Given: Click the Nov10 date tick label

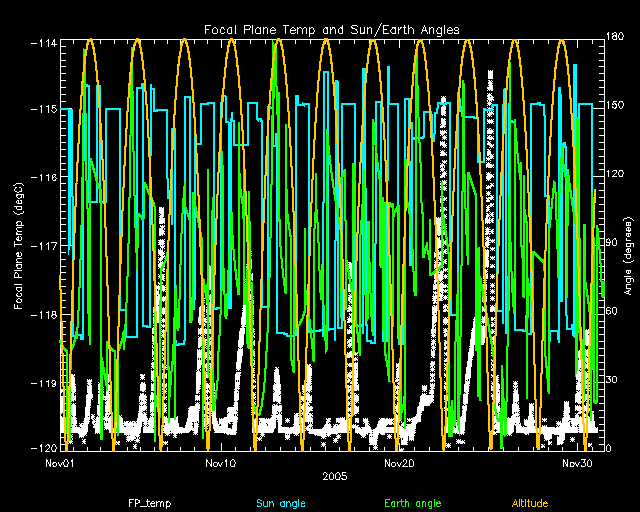Looking at the screenshot, I should point(220,464).
